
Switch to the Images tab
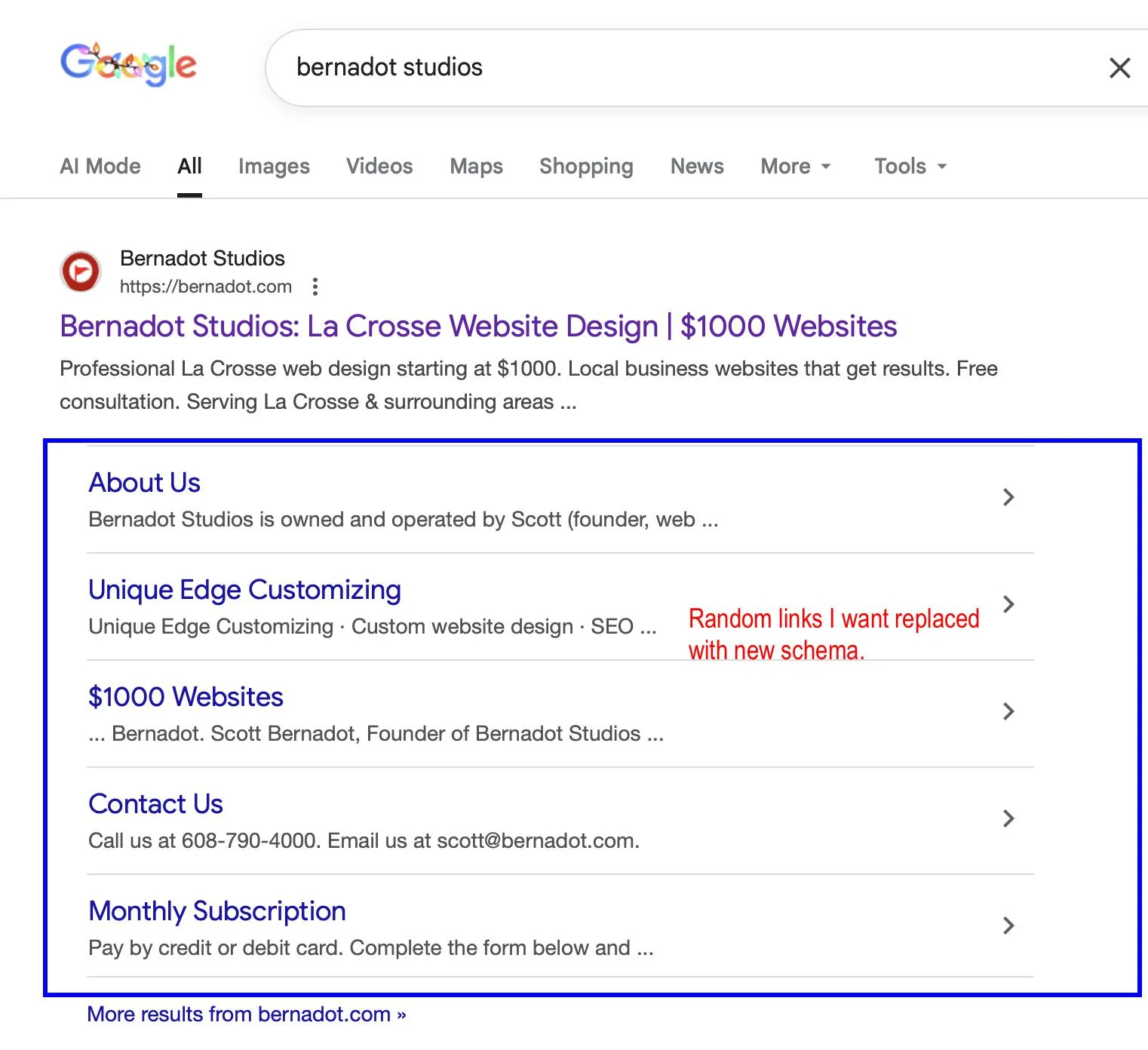[274, 166]
